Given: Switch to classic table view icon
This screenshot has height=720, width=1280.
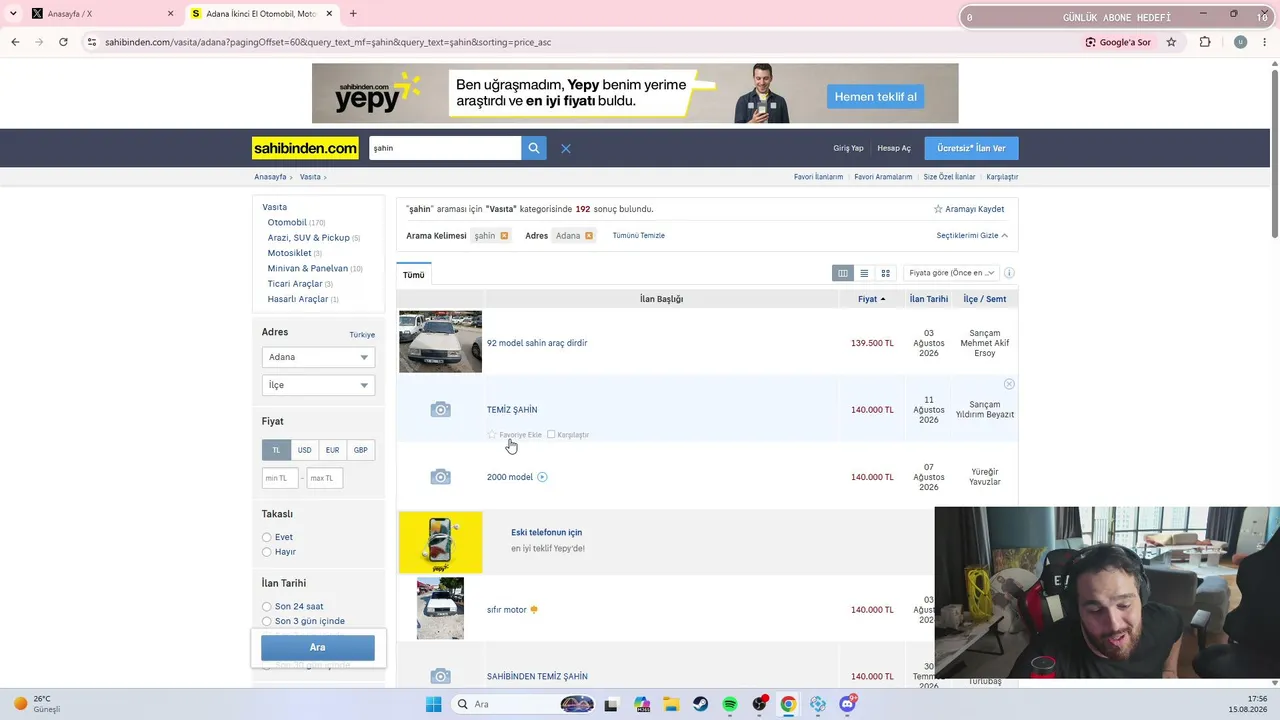Looking at the screenshot, I should [x=843, y=273].
